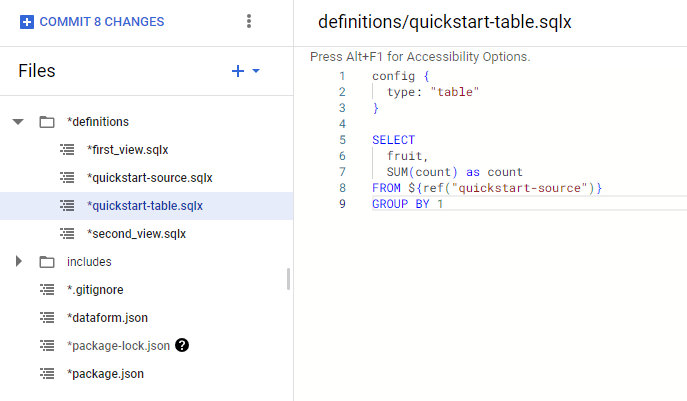Click the commit plus icon
Viewport: 687px width, 401px height.
click(27, 22)
